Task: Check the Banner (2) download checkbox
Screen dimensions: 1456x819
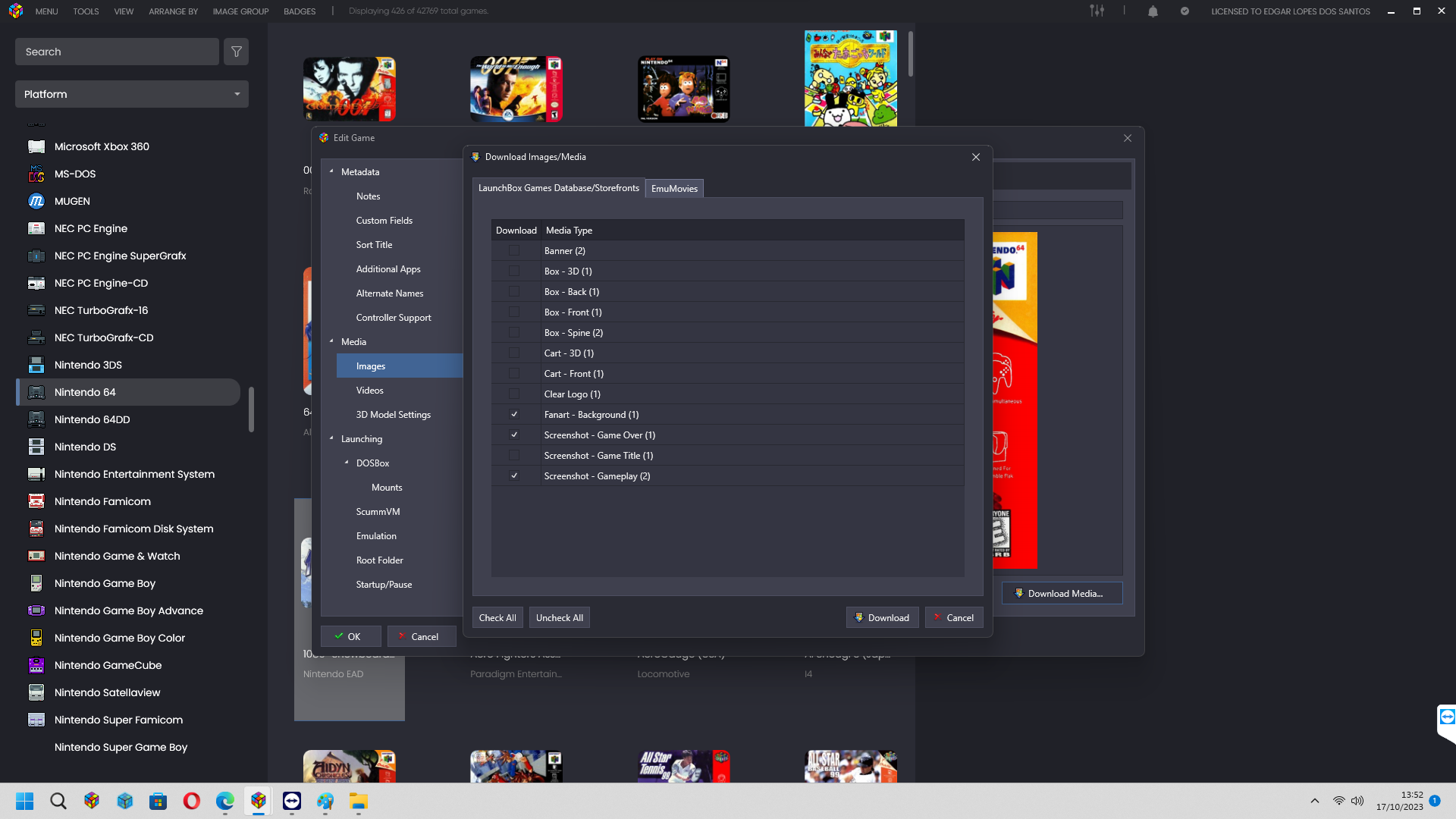Action: point(514,250)
